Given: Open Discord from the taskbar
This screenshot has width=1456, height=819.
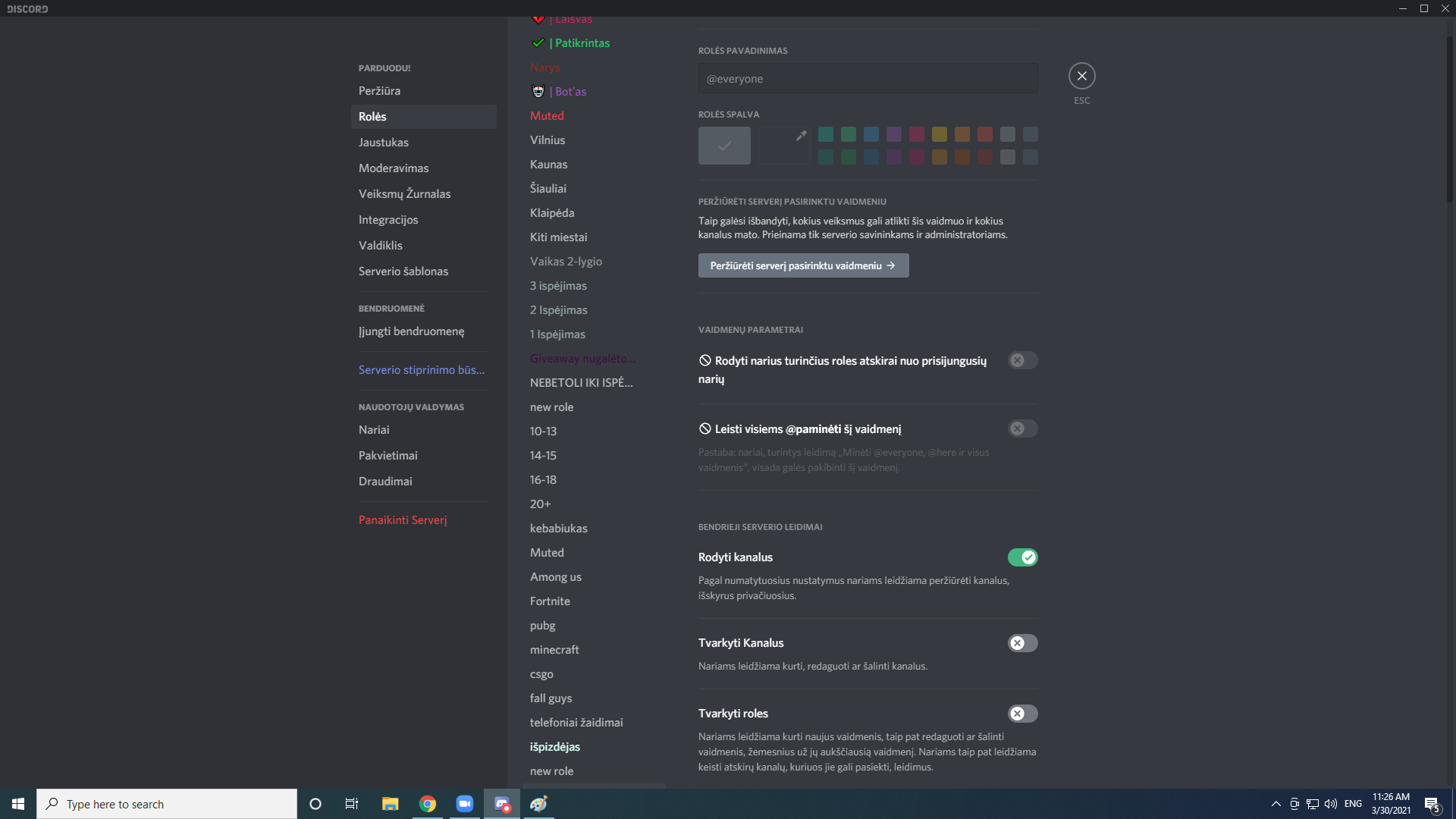Looking at the screenshot, I should [502, 804].
